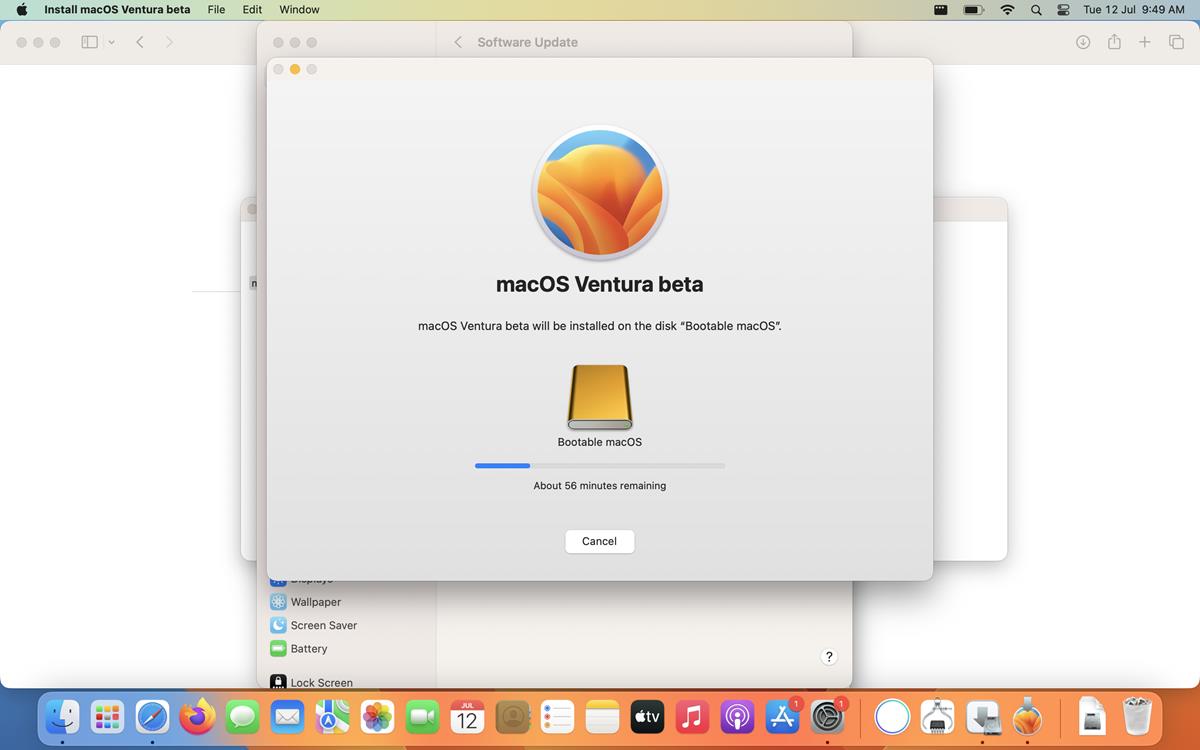Click the Ventura installer icon in Dock
Image resolution: width=1200 pixels, height=750 pixels.
tap(1027, 716)
